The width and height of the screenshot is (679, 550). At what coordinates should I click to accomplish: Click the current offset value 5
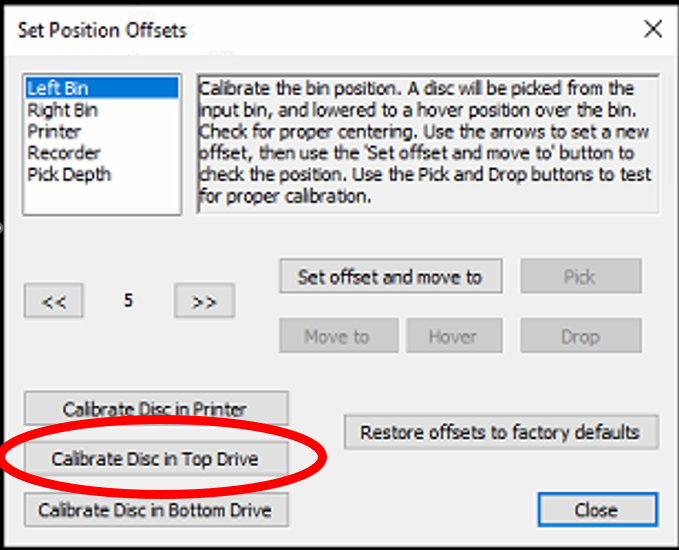[x=128, y=301]
